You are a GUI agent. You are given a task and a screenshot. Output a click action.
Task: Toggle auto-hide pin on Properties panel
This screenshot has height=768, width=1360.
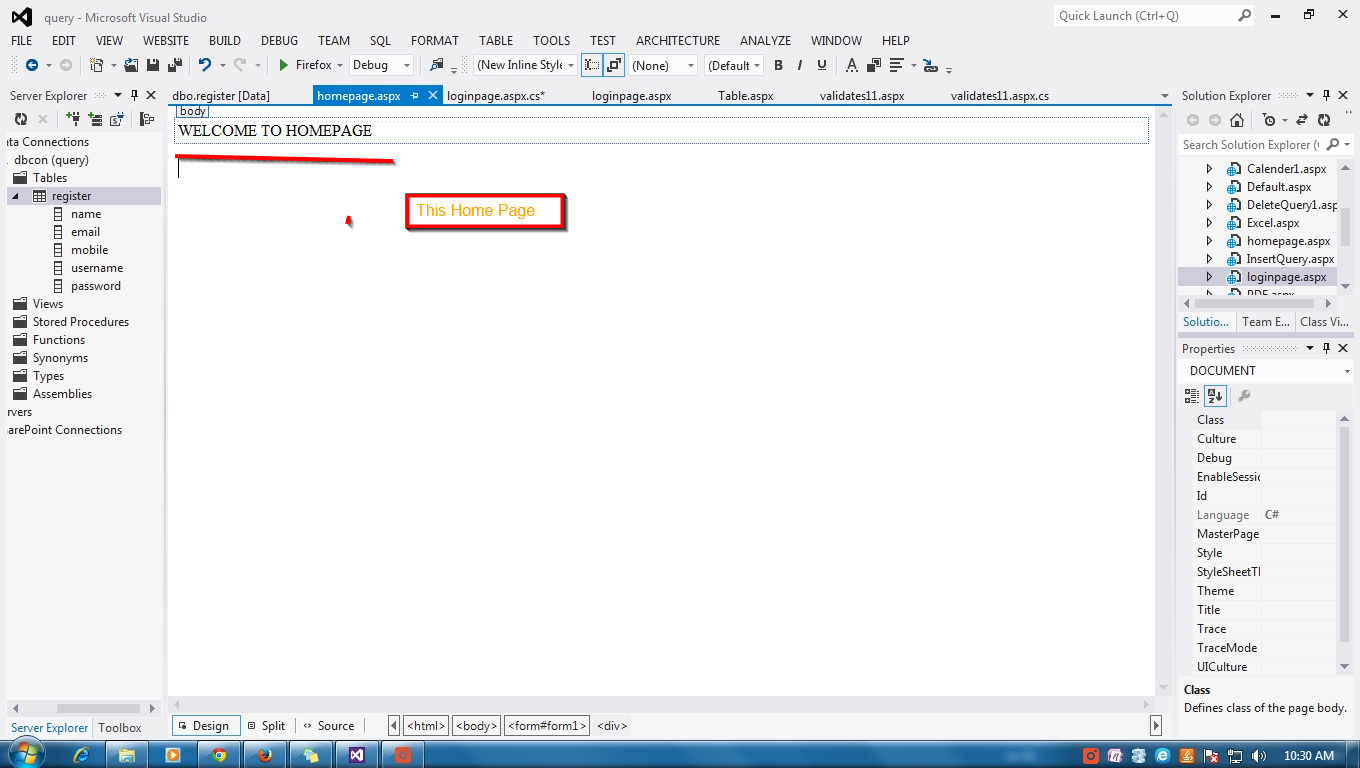(x=1326, y=348)
